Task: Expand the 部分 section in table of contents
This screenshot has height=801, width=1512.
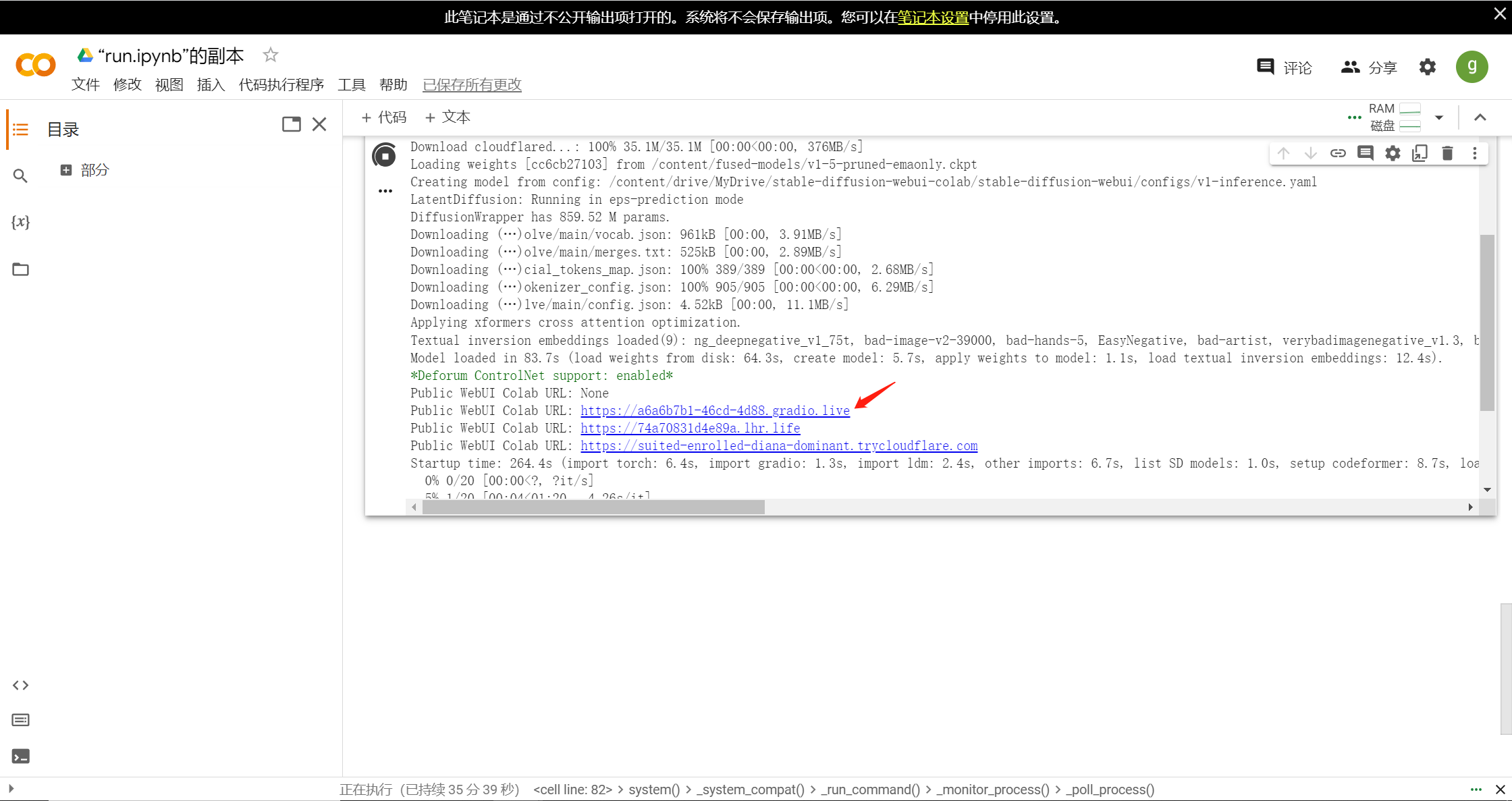Action: [x=66, y=170]
